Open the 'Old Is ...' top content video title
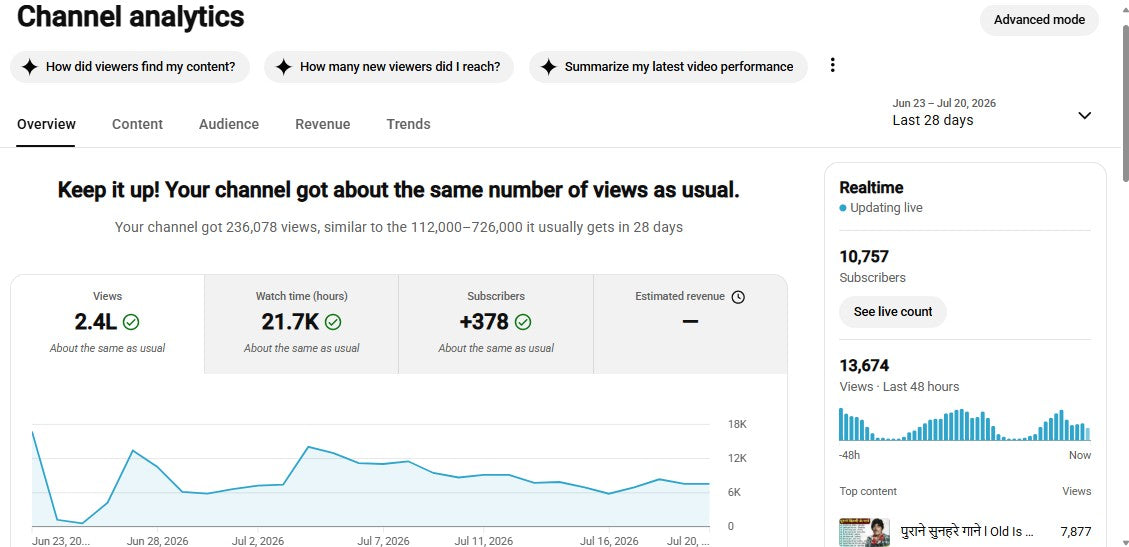Screen dimensions: 1129x547 coord(967,532)
